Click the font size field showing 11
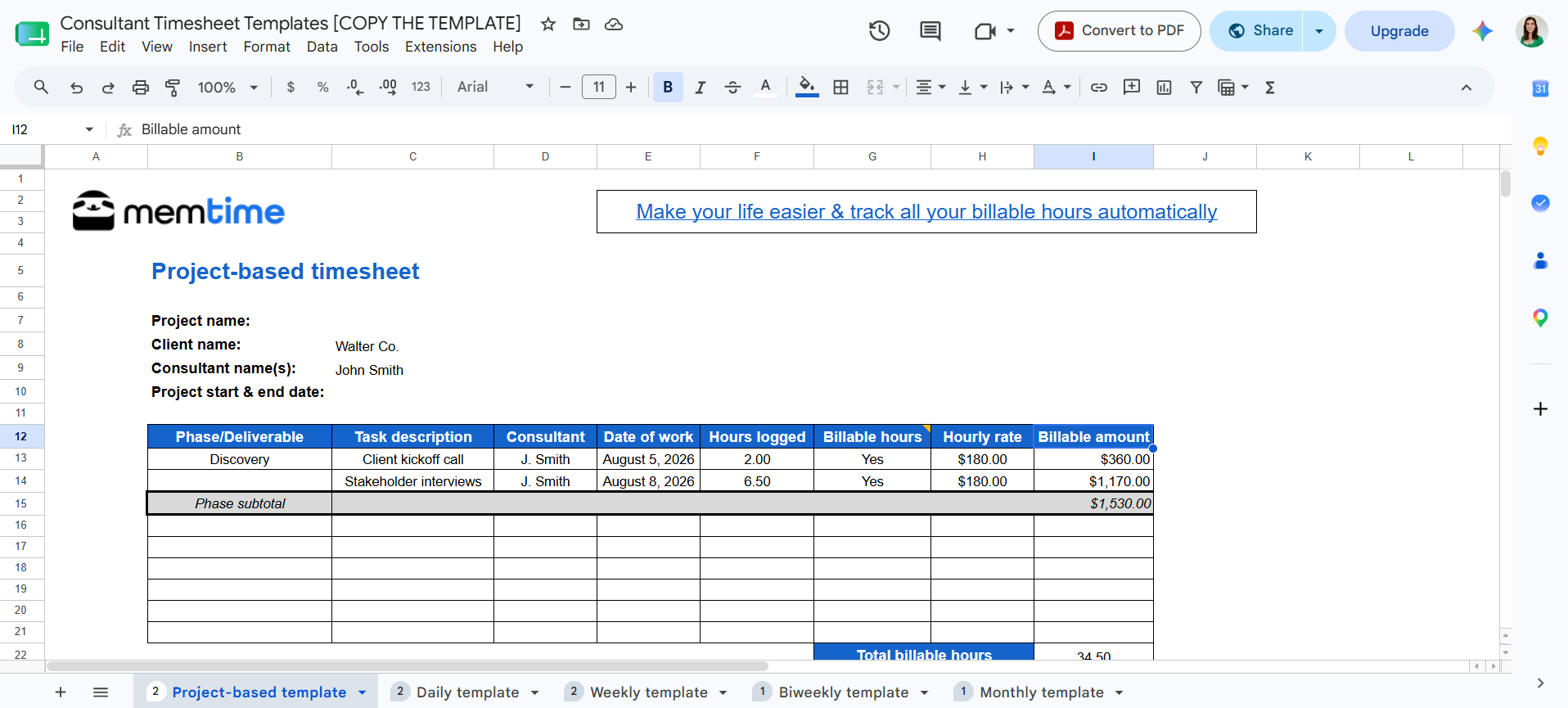This screenshot has height=708, width=1568. click(x=599, y=87)
